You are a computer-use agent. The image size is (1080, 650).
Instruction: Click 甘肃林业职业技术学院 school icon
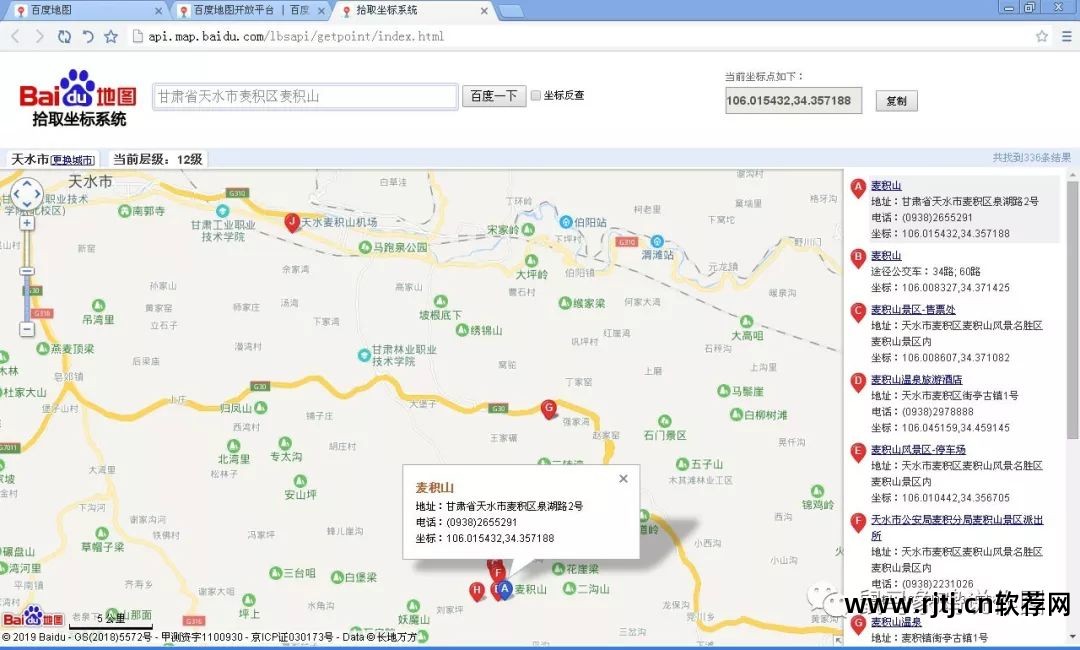pyautogui.click(x=364, y=355)
